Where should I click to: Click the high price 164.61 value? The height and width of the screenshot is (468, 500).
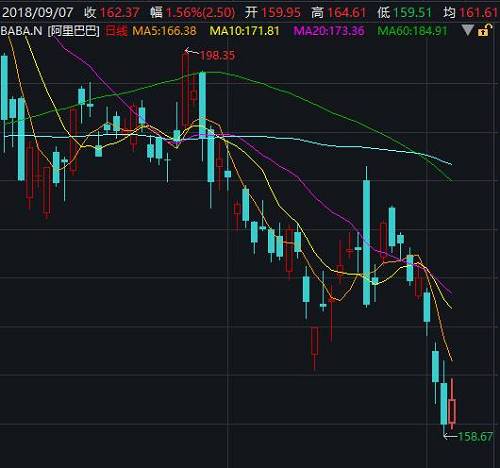347,13
